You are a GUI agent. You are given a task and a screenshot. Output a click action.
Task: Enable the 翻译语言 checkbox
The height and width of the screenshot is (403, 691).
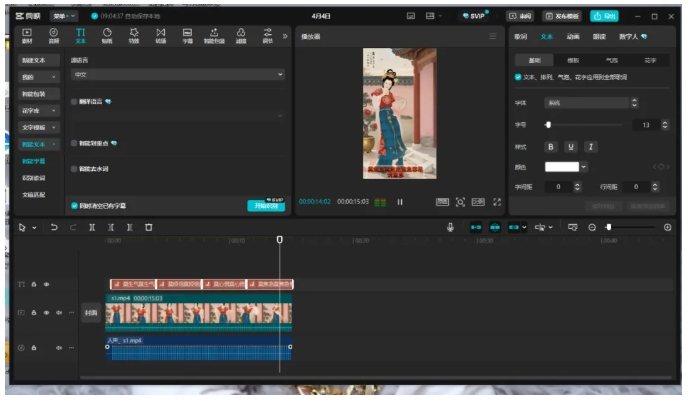click(x=74, y=101)
